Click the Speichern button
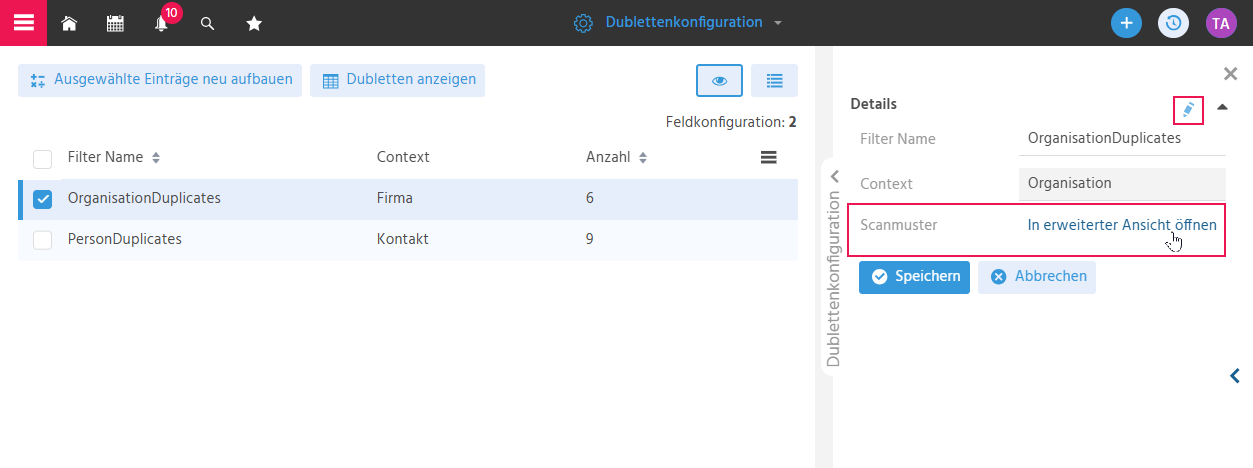Screen dimensions: 1253x468 coord(914,277)
